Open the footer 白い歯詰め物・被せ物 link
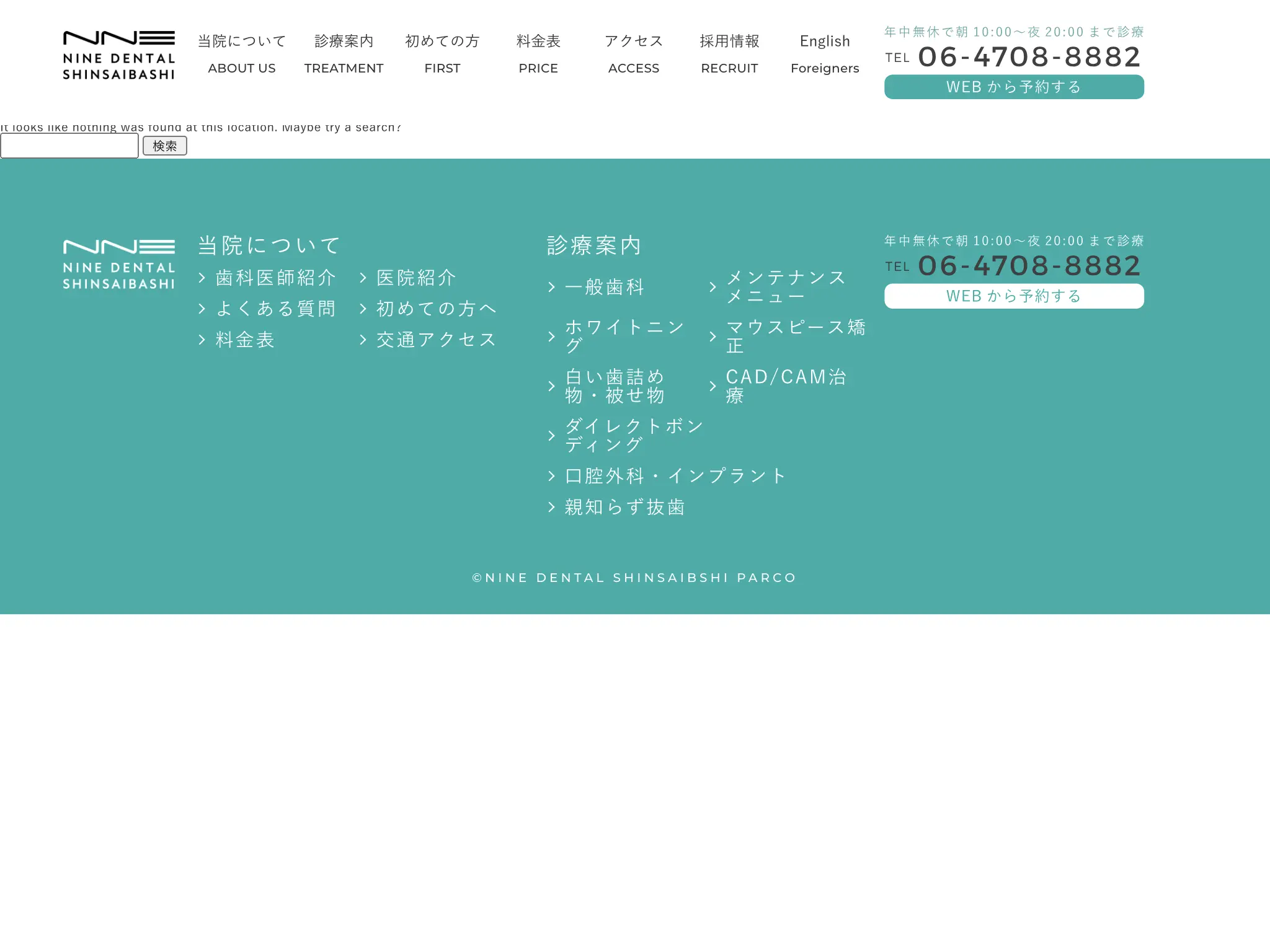This screenshot has height=952, width=1270. click(x=615, y=386)
